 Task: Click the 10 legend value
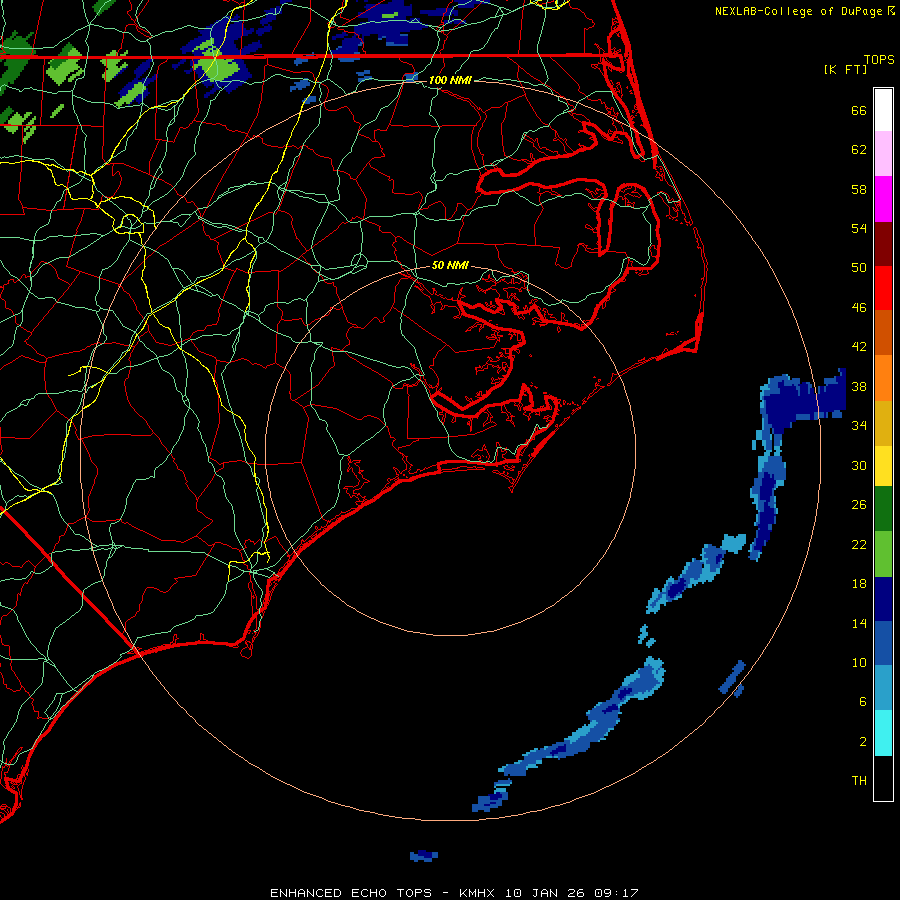coord(859,662)
